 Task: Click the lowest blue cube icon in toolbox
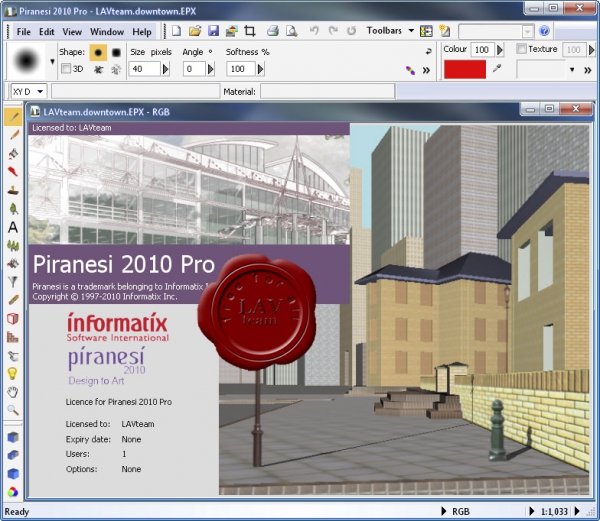[13, 474]
